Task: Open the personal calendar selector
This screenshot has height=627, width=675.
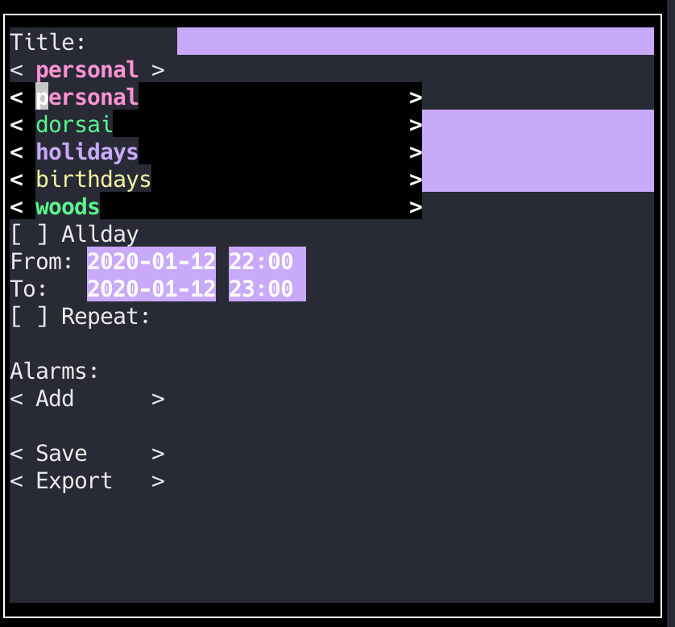Action: tap(87, 70)
